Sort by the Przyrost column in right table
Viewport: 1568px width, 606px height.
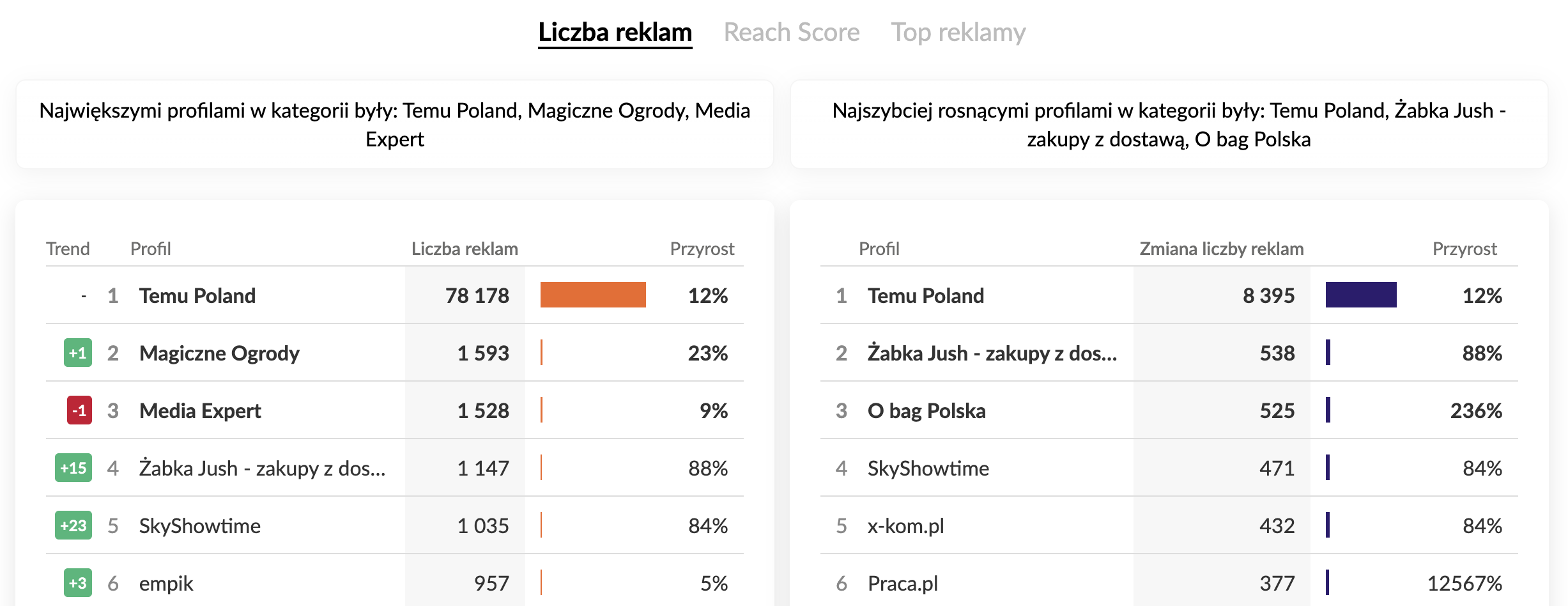[1464, 249]
